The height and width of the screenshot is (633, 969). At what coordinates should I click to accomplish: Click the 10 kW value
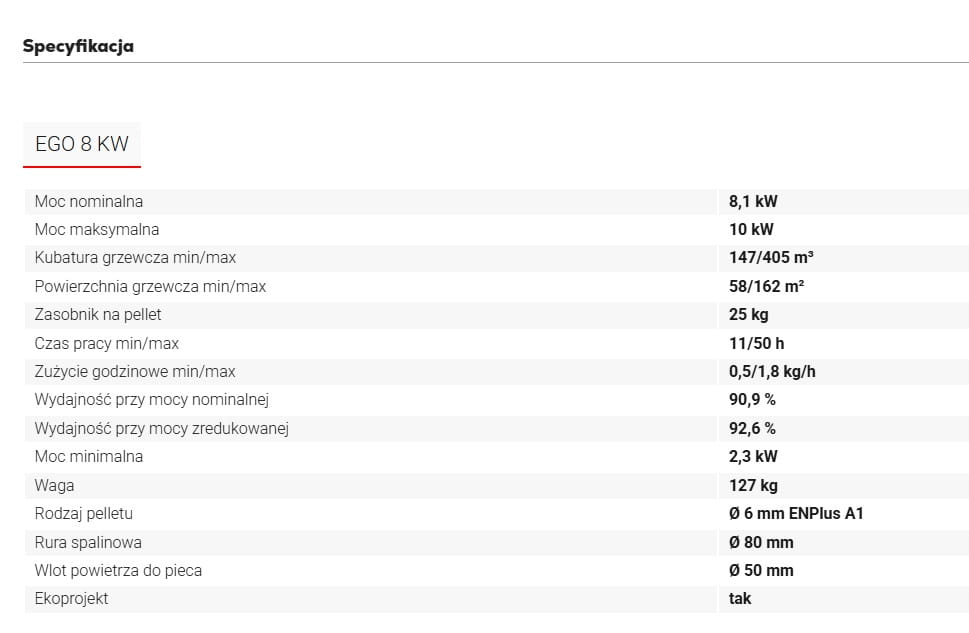(751, 229)
